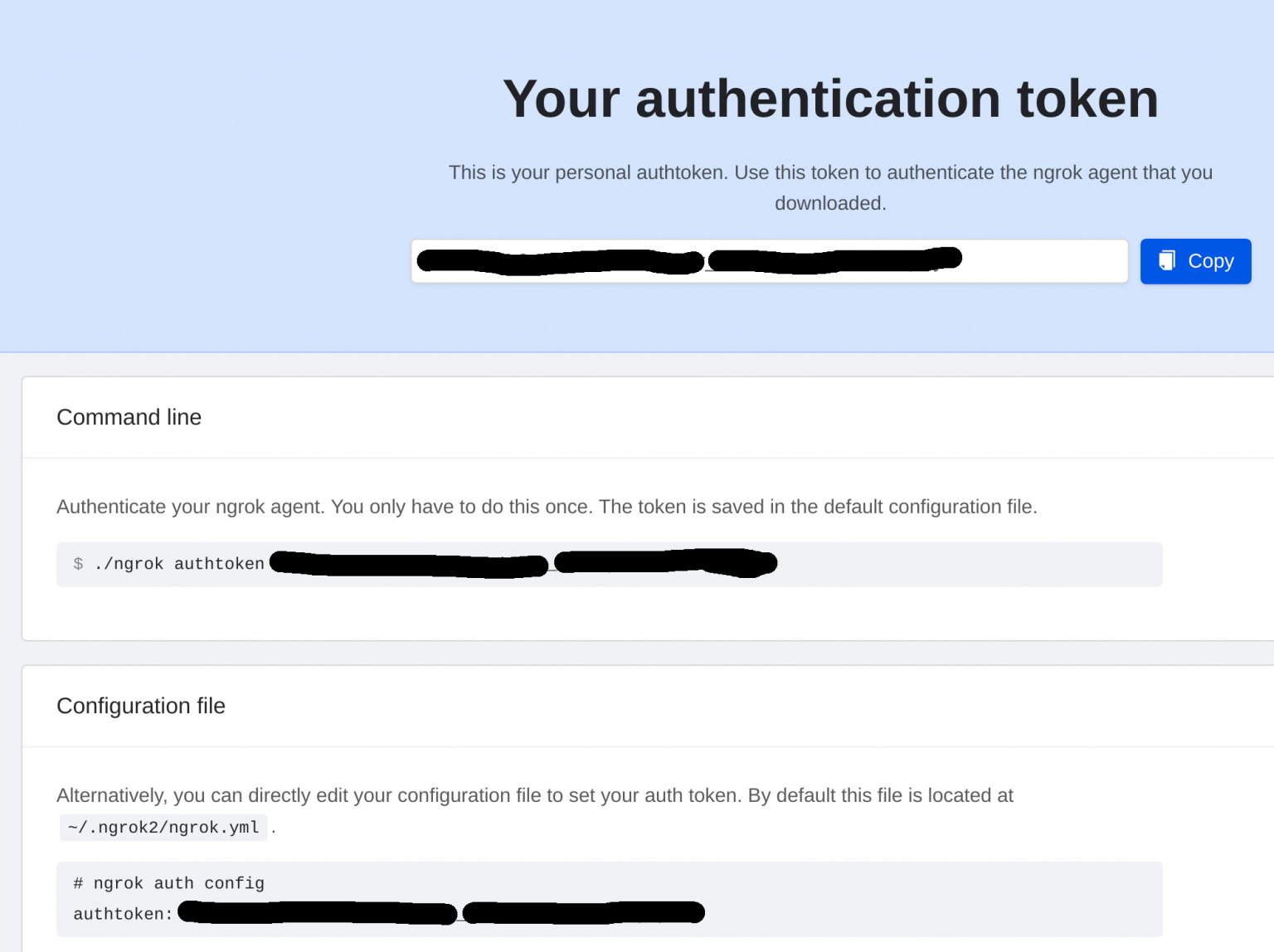Click the blue Copy button
1274x952 pixels.
[1195, 261]
